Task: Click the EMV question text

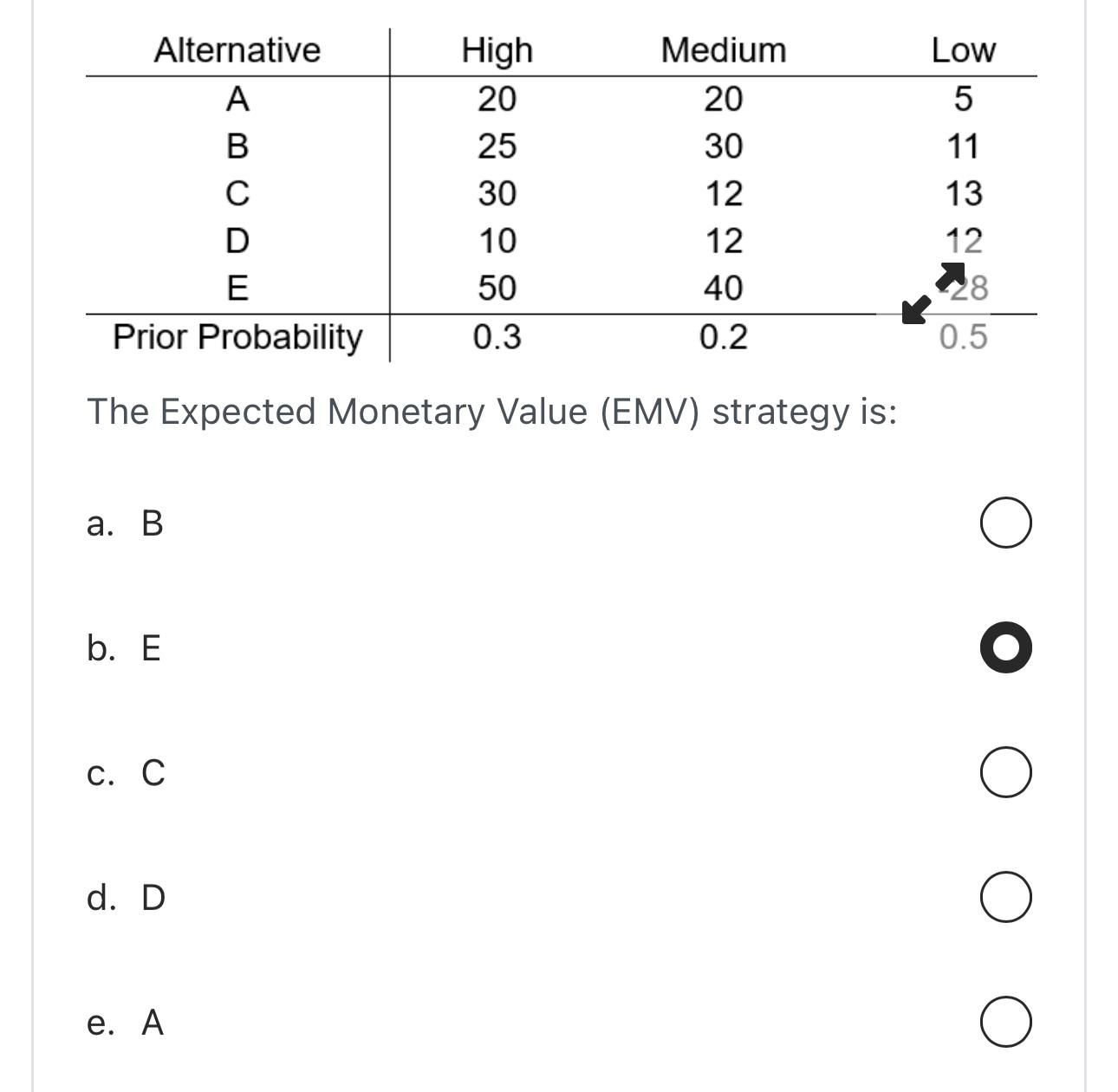Action: click(494, 411)
